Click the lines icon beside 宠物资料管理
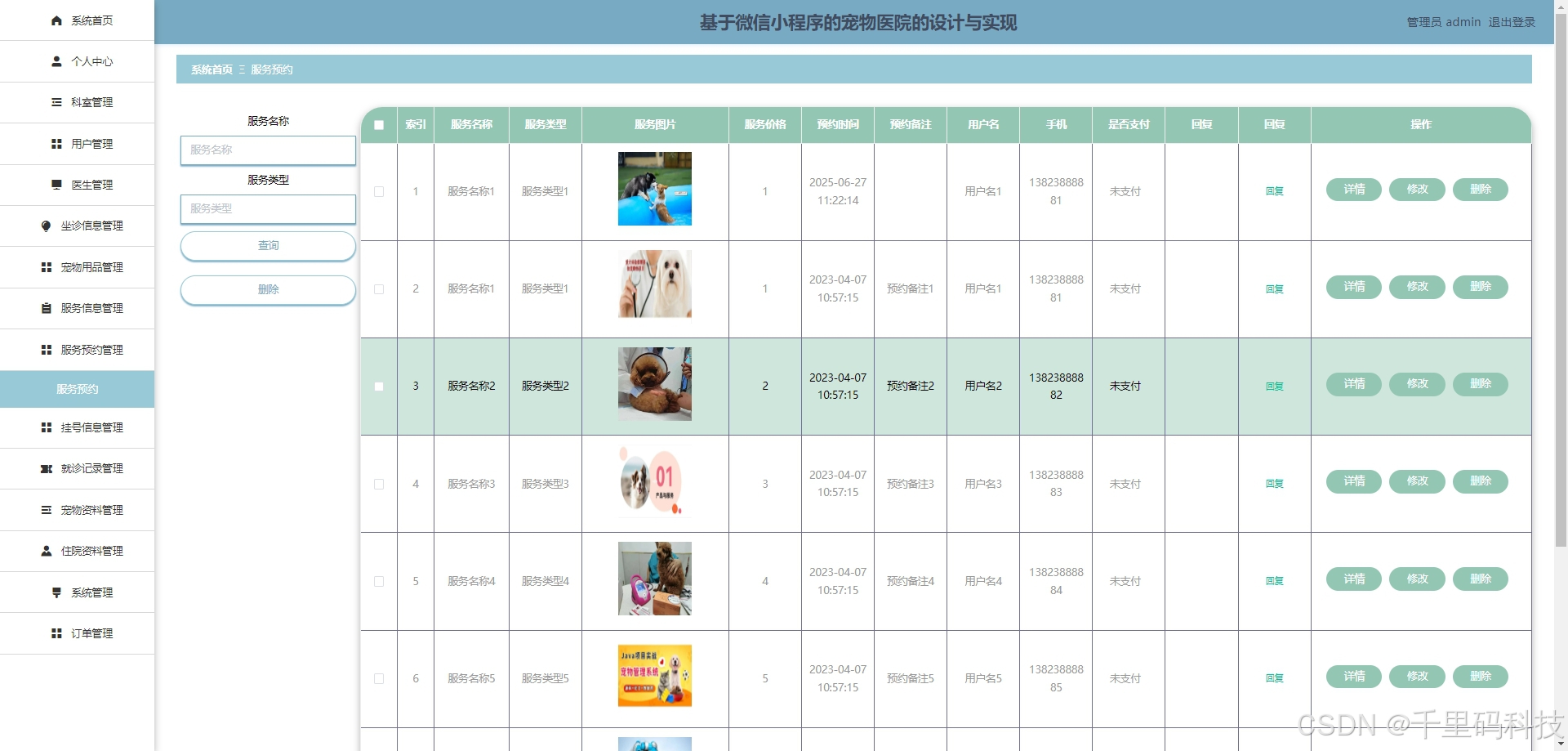This screenshot has width=1568, height=751. (x=47, y=510)
